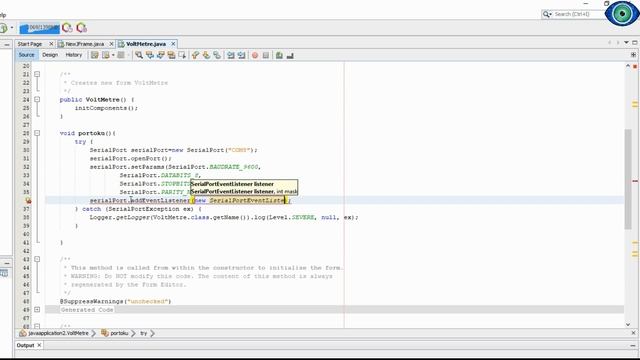Collapse the VoltMetre constructor fold at line 24

pos(37,100)
